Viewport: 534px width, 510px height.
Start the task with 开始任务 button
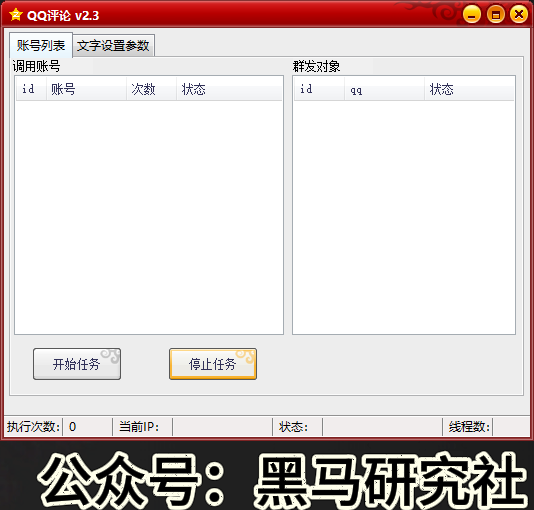(77, 364)
